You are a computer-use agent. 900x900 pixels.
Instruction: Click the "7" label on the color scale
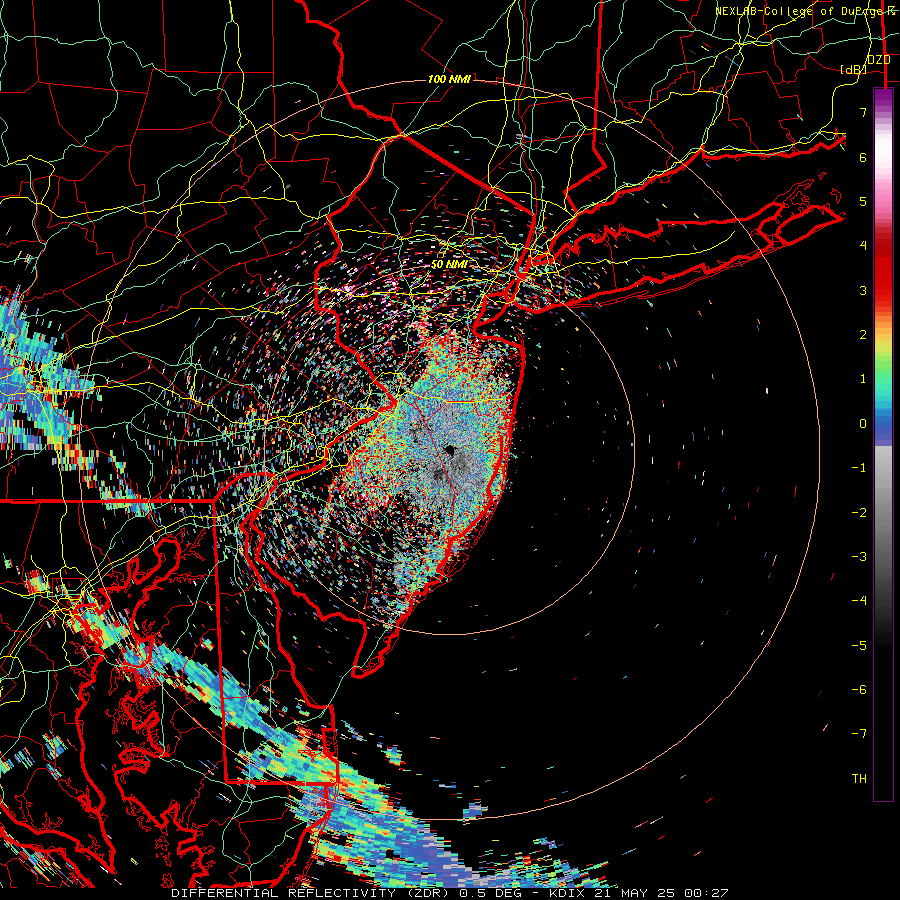click(x=863, y=112)
